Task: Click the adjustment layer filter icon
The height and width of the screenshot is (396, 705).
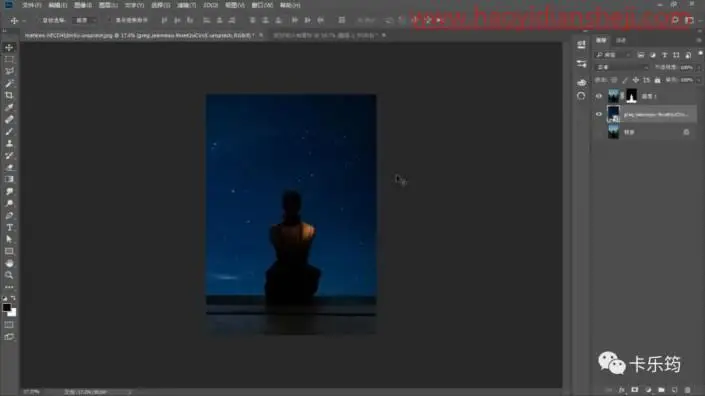Action: (x=652, y=55)
